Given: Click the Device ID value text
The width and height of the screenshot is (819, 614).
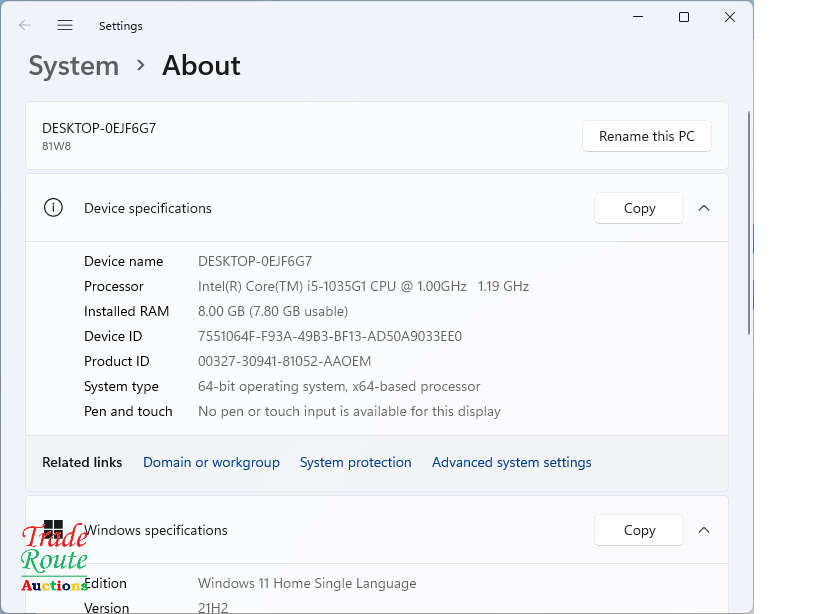Looking at the screenshot, I should coord(330,336).
